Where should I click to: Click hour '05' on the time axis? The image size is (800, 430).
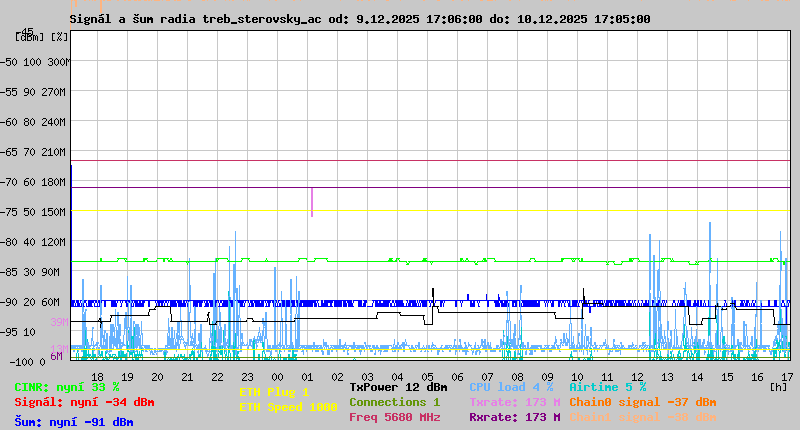[427, 377]
